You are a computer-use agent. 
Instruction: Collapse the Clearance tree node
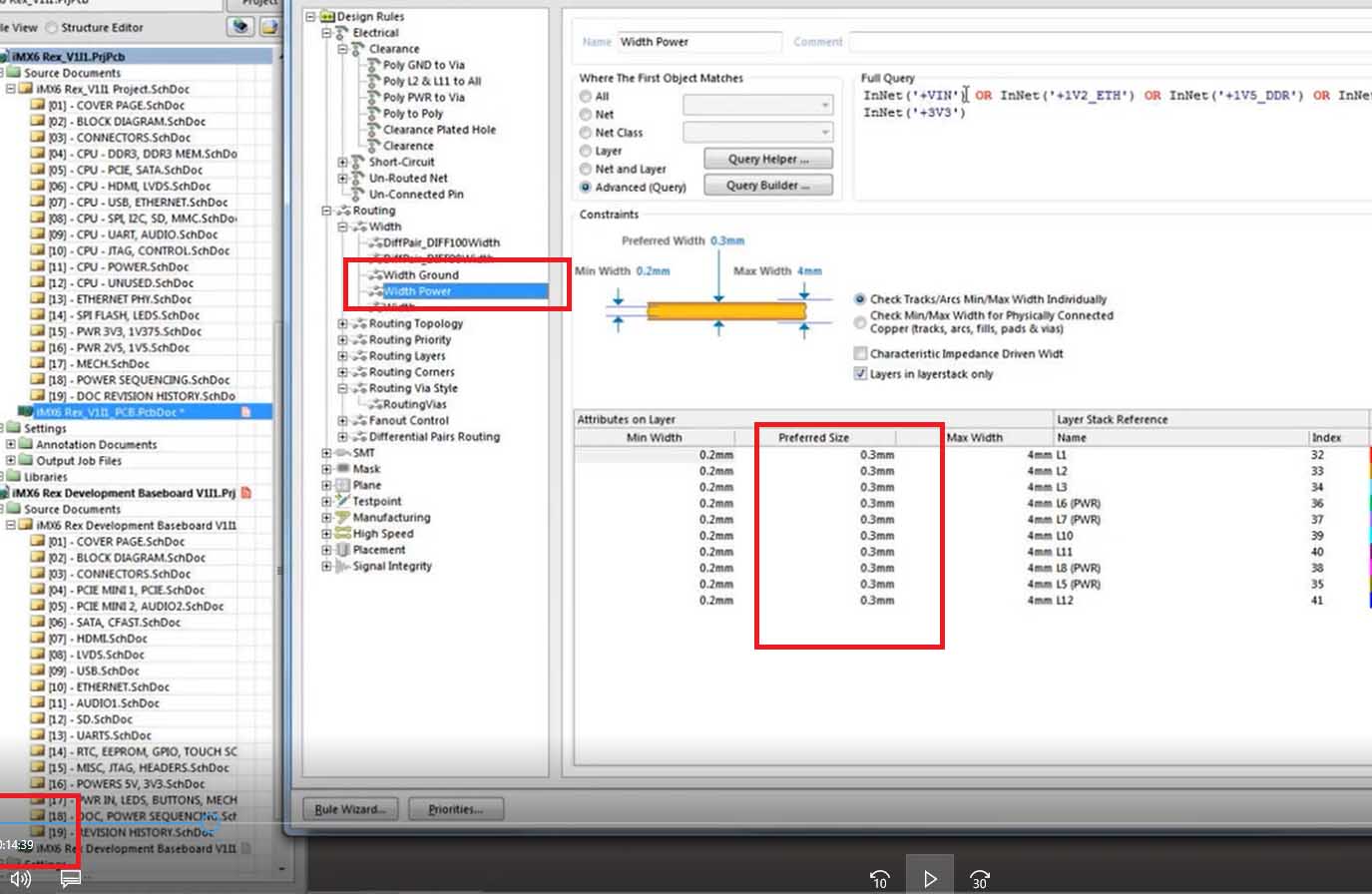tap(342, 49)
